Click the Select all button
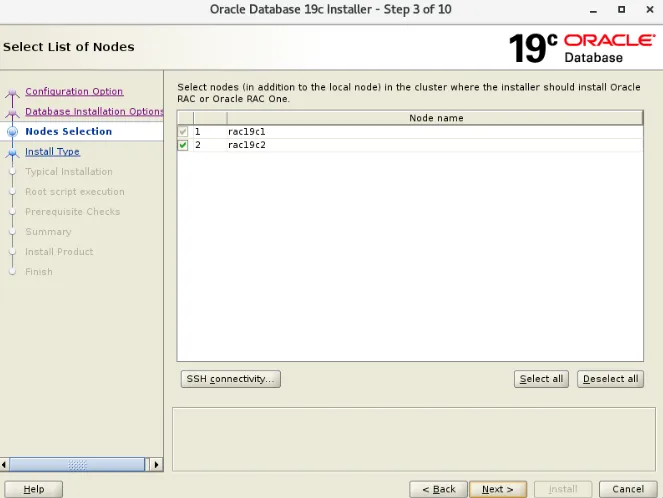This screenshot has height=498, width=663. point(541,379)
